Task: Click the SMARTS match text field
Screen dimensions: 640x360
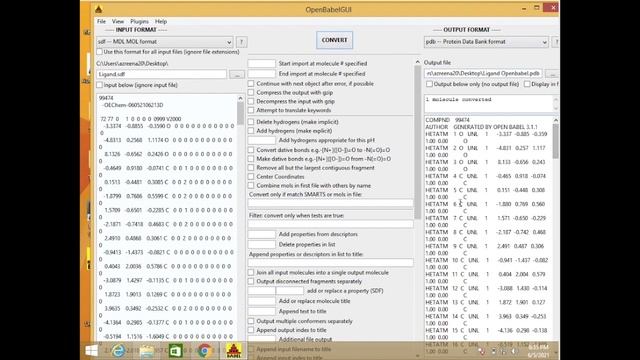Action: coord(331,203)
